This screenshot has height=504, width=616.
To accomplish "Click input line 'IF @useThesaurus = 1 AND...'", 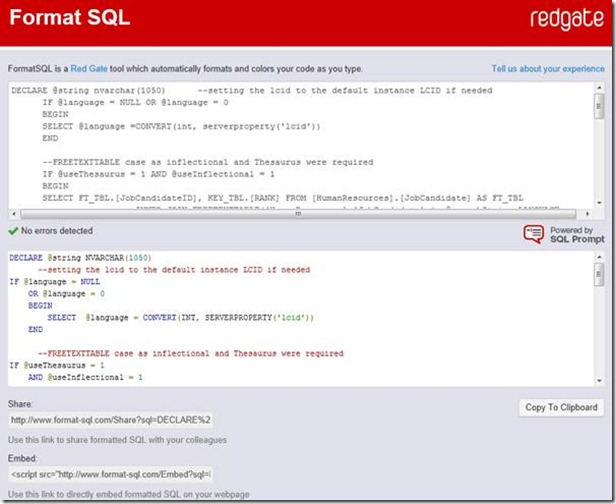I will point(158,174).
